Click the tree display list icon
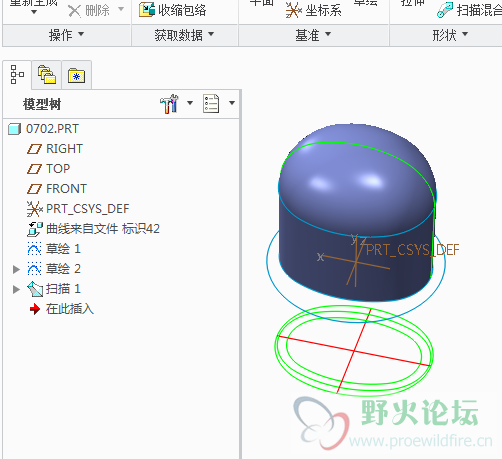 (x=211, y=104)
